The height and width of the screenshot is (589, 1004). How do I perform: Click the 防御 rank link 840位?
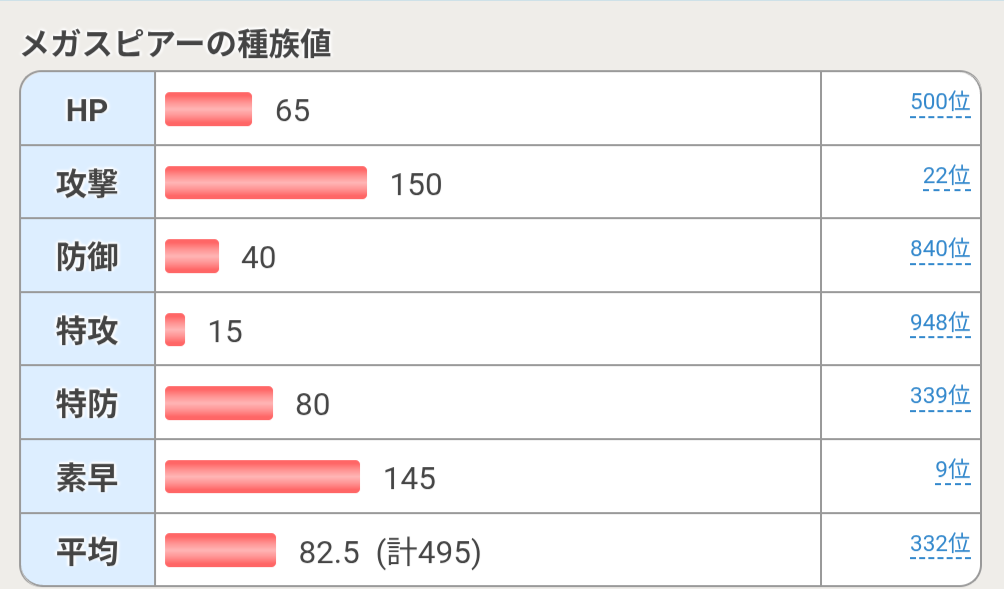(940, 249)
